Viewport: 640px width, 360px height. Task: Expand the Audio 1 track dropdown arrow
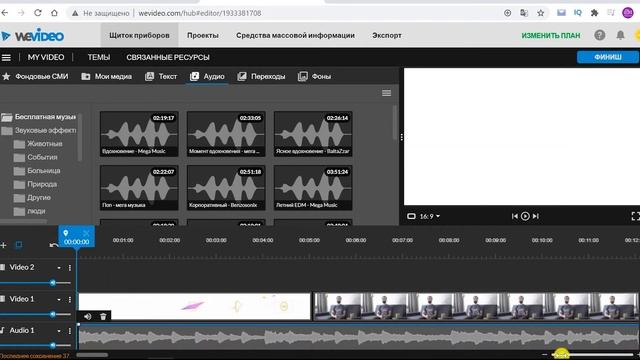click(x=59, y=331)
